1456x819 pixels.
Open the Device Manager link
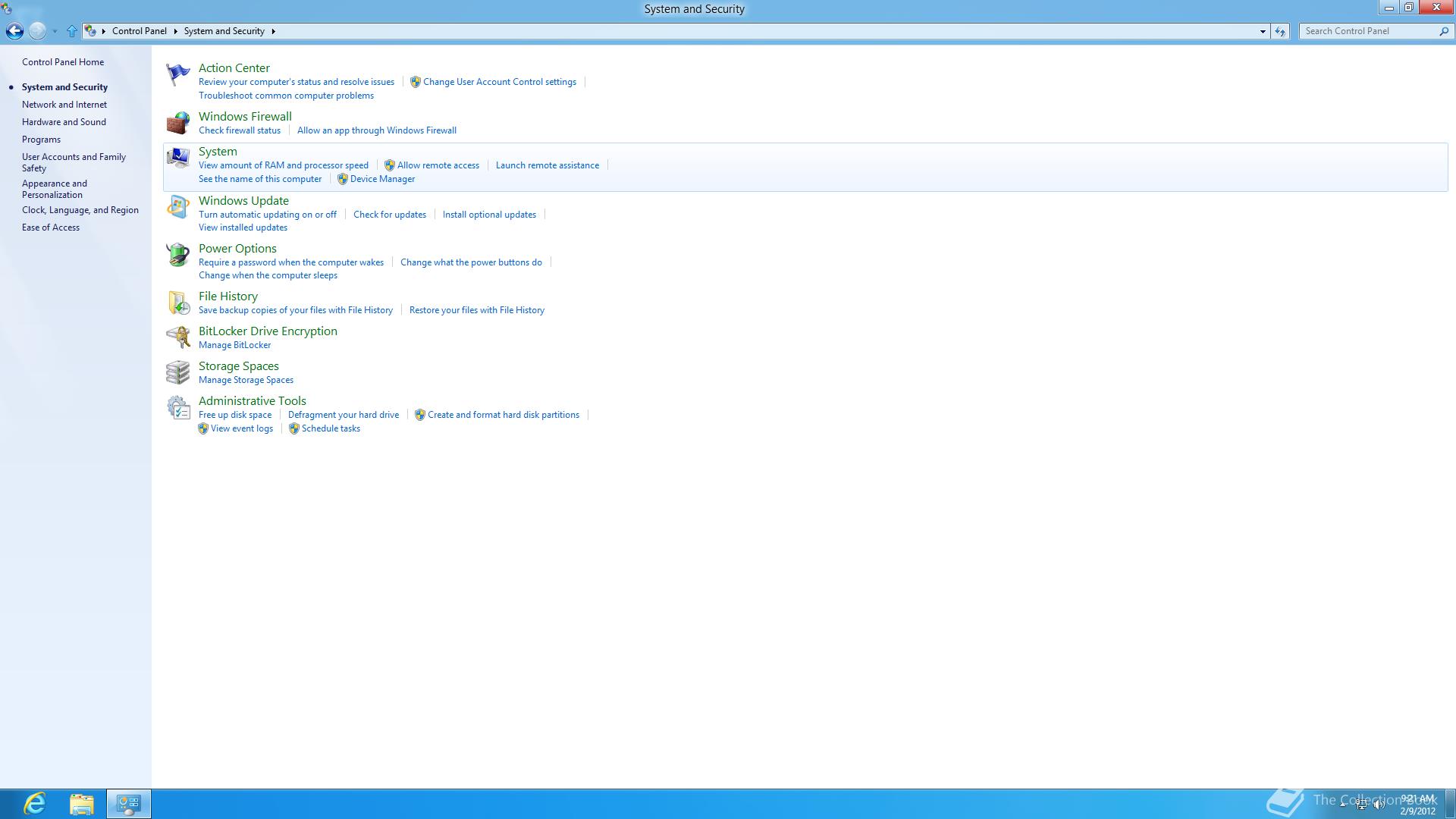(382, 179)
